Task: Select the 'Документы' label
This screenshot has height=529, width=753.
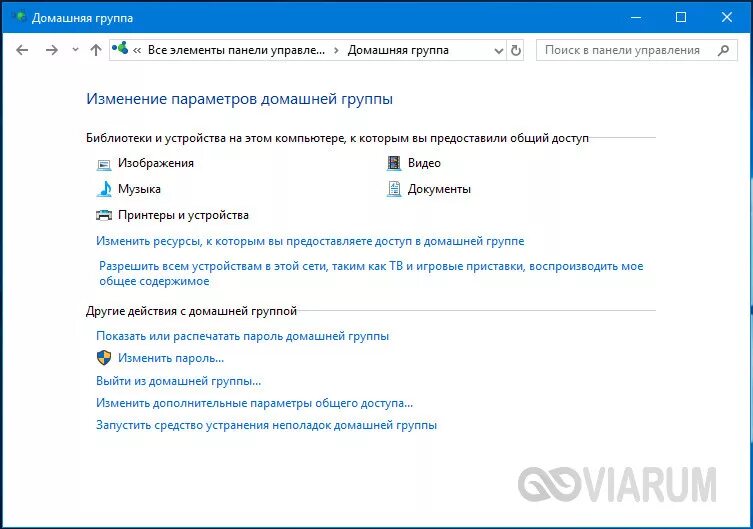Action: pos(439,189)
